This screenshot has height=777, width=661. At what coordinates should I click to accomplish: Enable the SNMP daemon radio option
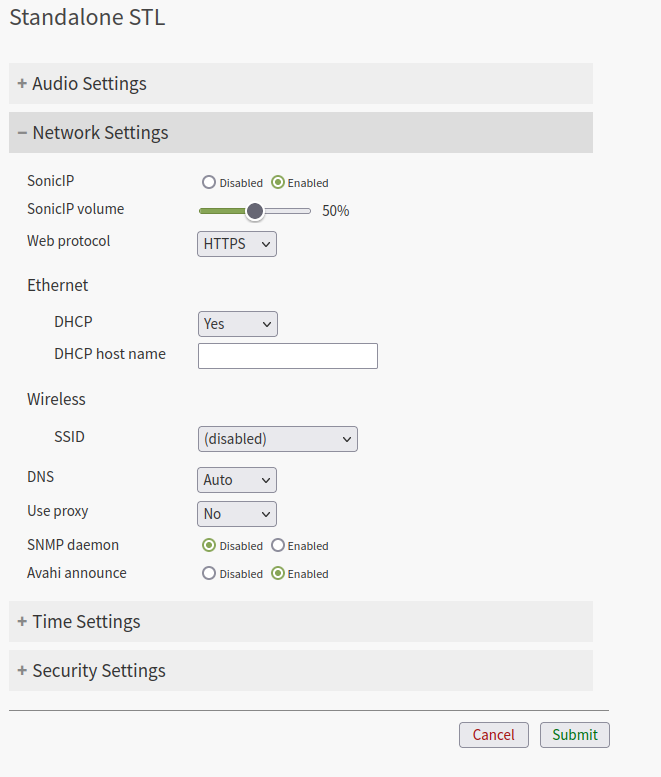(278, 546)
